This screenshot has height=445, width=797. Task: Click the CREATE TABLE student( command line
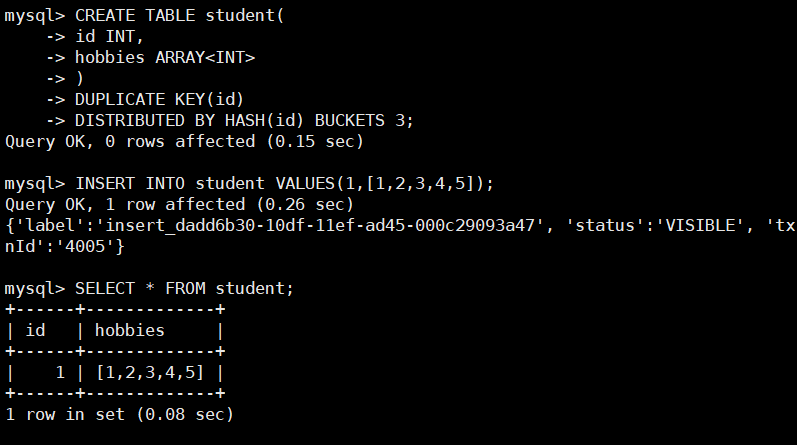[179, 16]
